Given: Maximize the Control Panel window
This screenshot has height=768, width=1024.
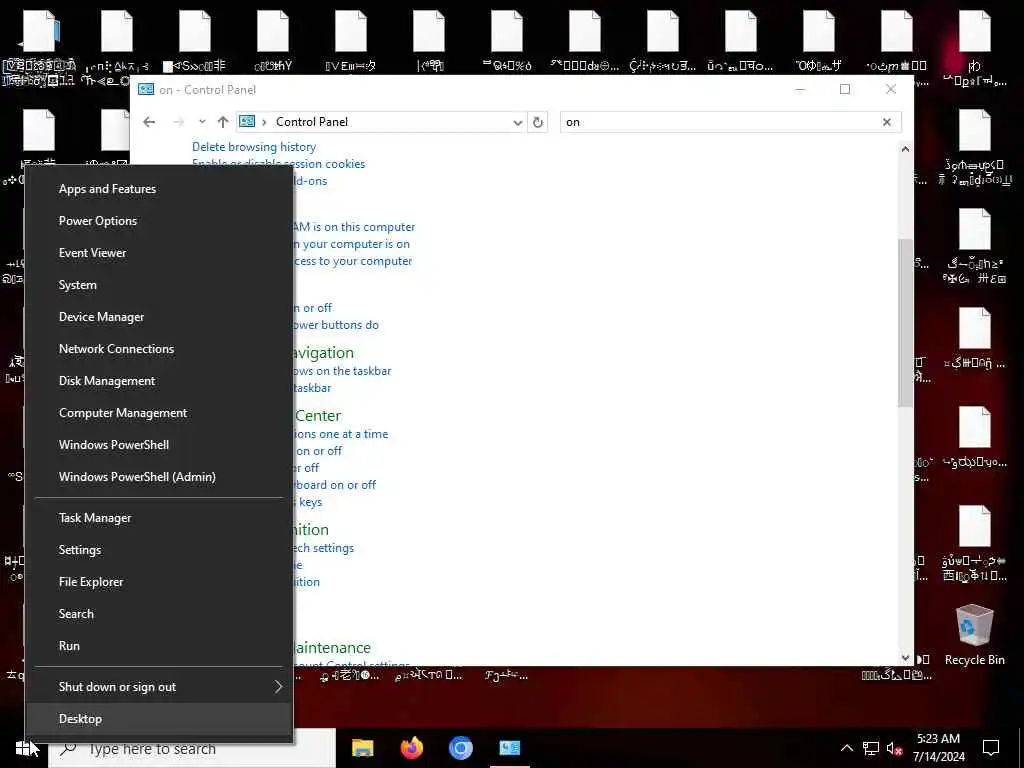Looking at the screenshot, I should [845, 89].
